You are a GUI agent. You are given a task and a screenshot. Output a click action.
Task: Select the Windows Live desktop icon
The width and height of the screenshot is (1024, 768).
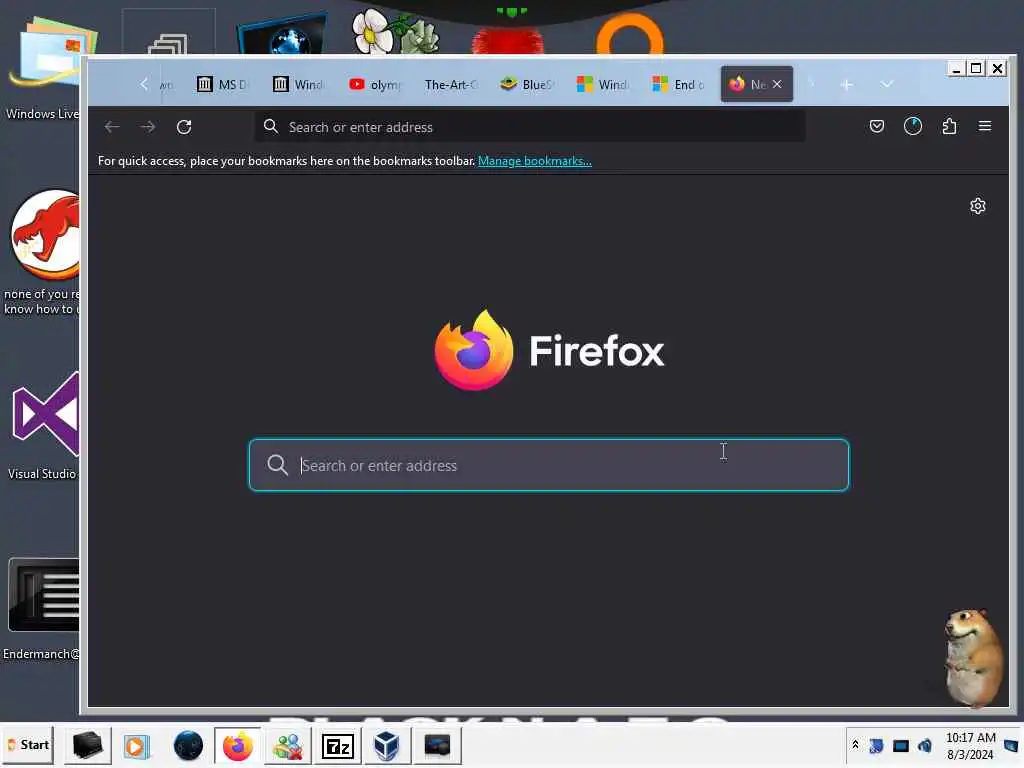[43, 68]
